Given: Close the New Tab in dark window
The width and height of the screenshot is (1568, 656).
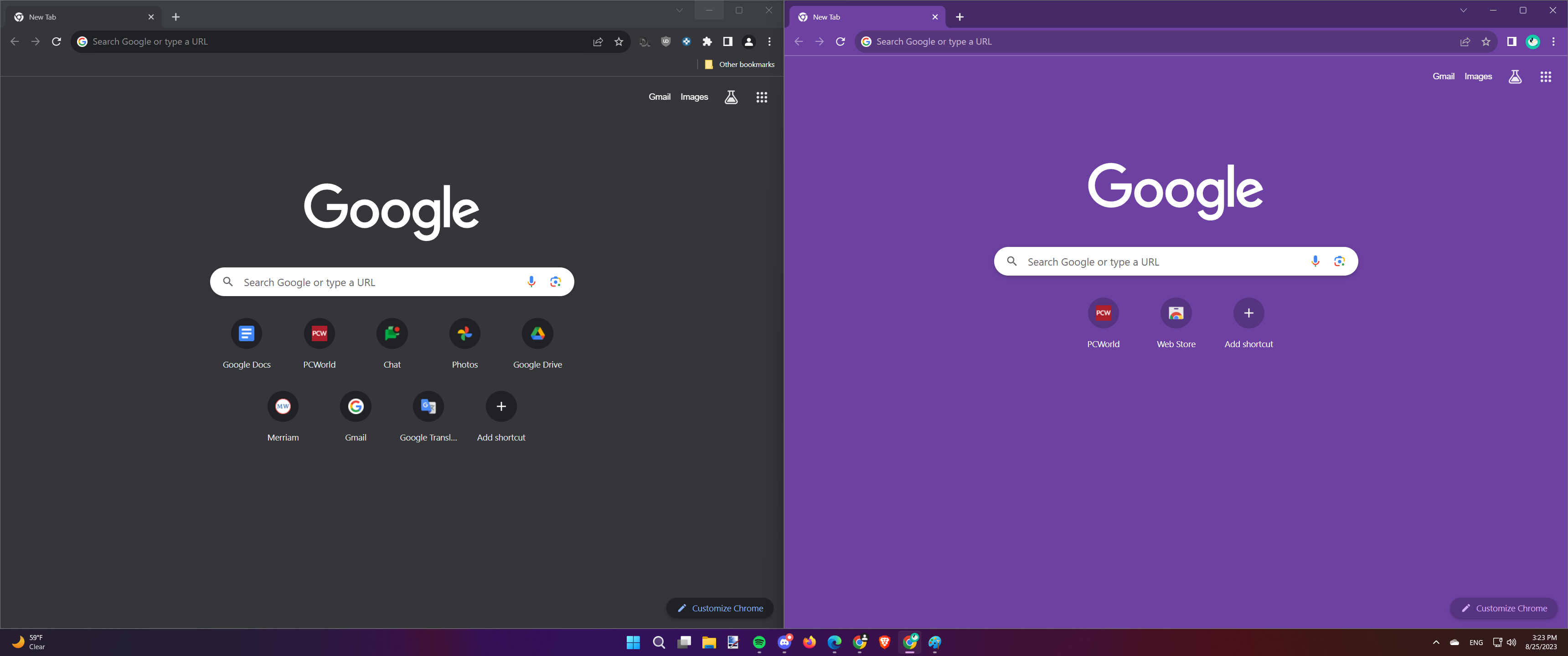Looking at the screenshot, I should [x=151, y=16].
